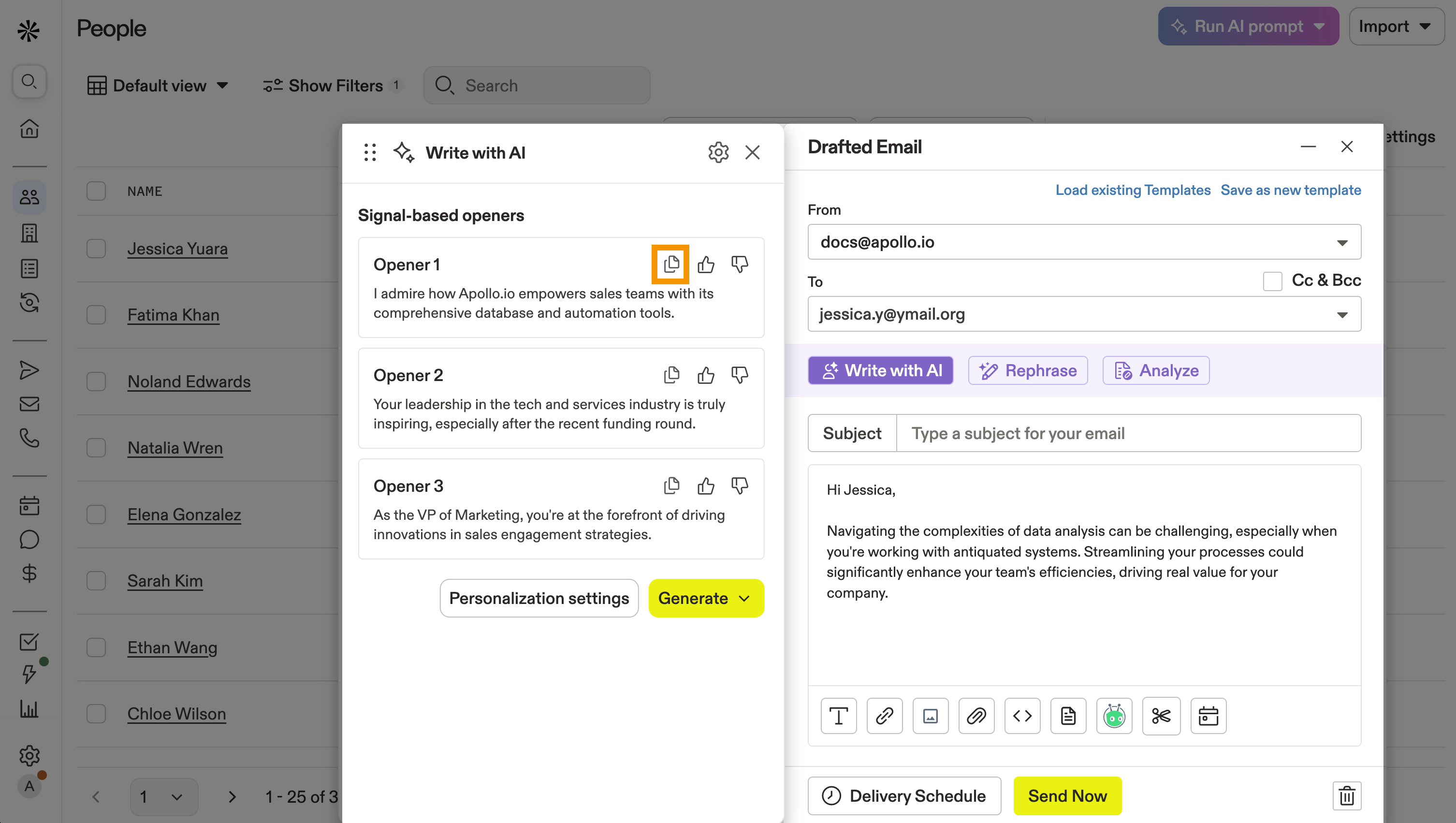This screenshot has height=823, width=1456.
Task: Open the To recipient dropdown
Action: pos(1342,314)
